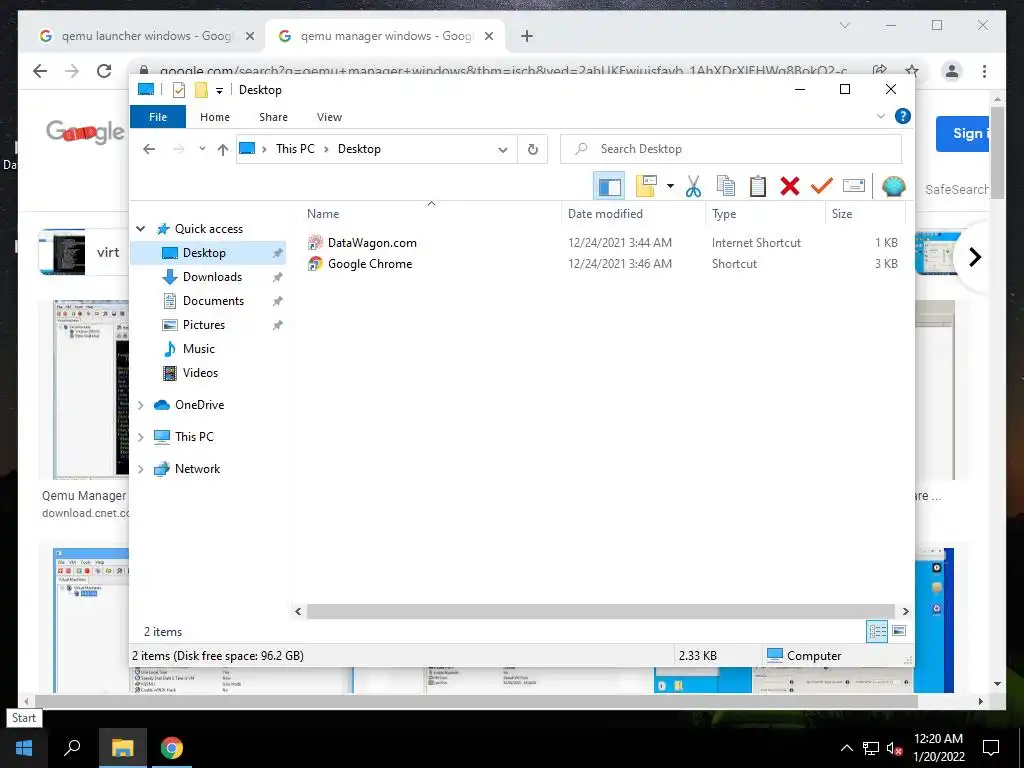Expand the Explorer ribbon chevron

coord(880,116)
